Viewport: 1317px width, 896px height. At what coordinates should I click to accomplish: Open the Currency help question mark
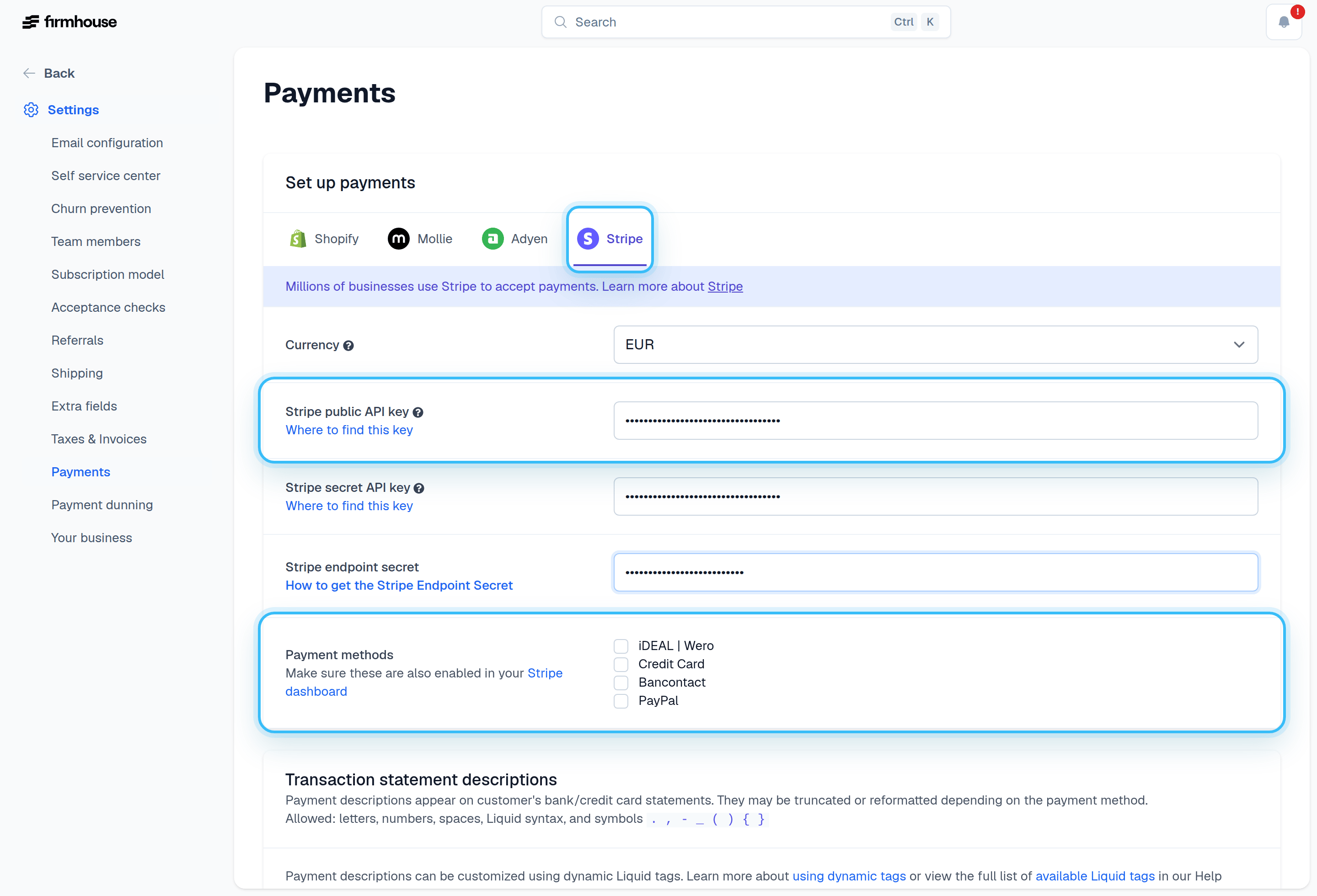348,346
